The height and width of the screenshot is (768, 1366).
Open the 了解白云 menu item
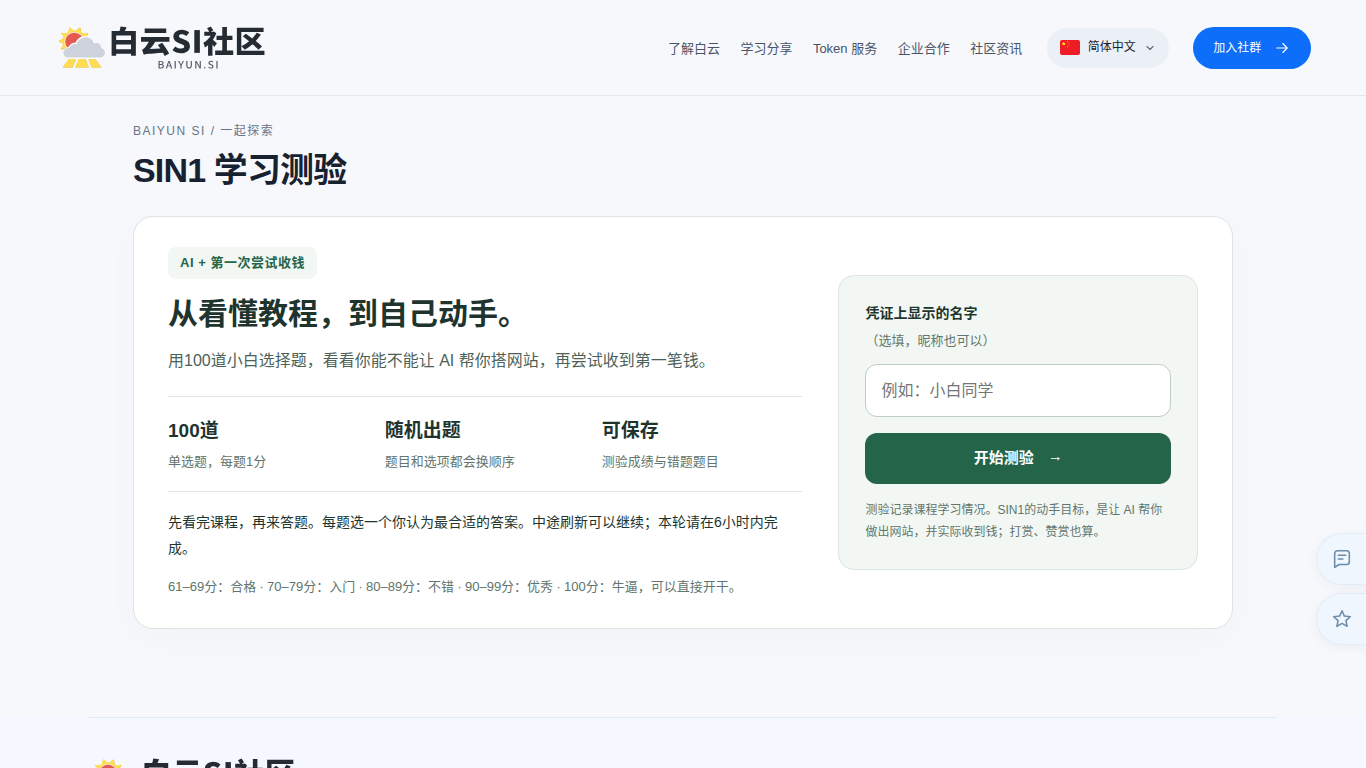pyautogui.click(x=694, y=48)
